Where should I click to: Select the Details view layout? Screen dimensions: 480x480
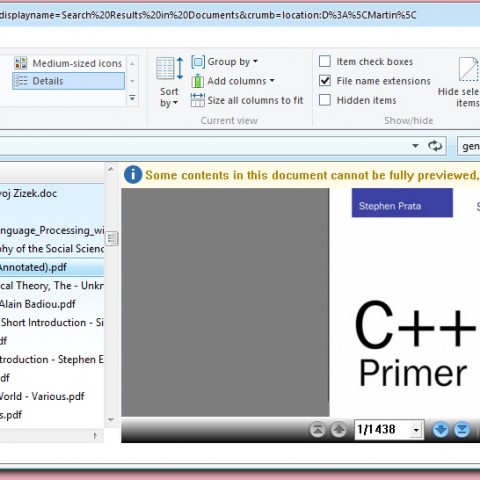click(68, 81)
